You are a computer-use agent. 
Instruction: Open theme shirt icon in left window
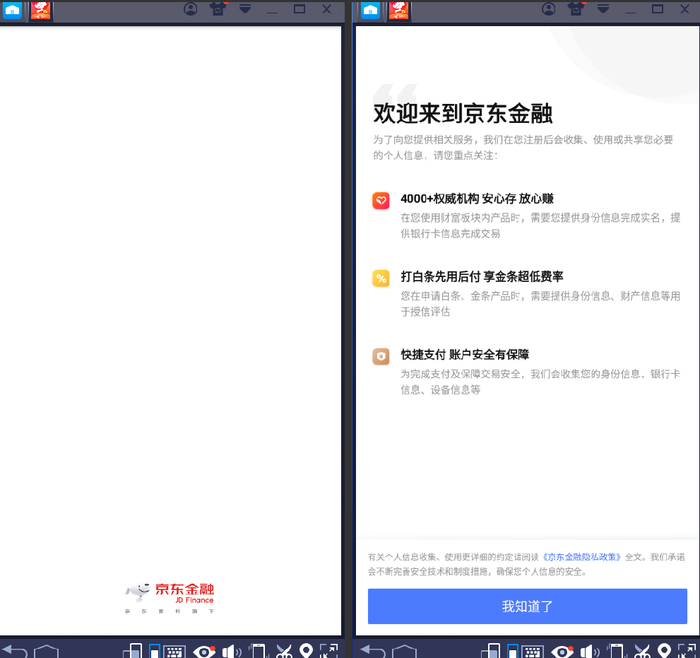pos(218,9)
